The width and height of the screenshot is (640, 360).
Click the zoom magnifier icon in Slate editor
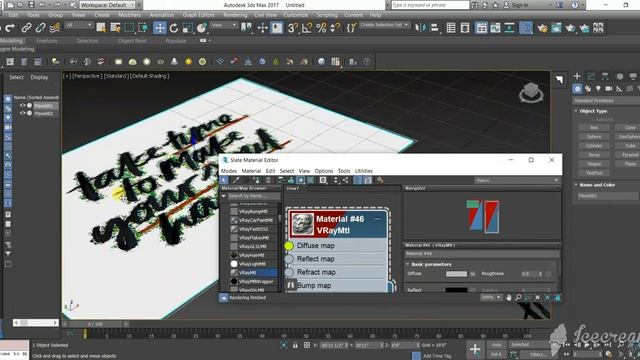pyautogui.click(x=518, y=298)
